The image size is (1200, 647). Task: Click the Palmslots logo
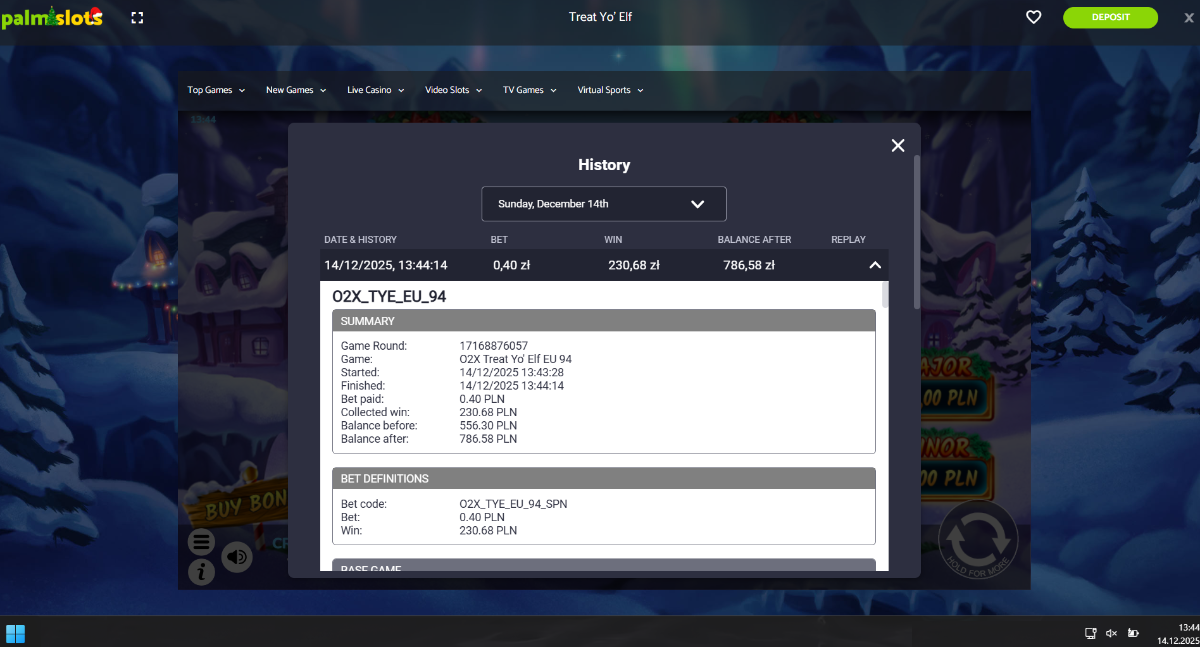coord(52,17)
